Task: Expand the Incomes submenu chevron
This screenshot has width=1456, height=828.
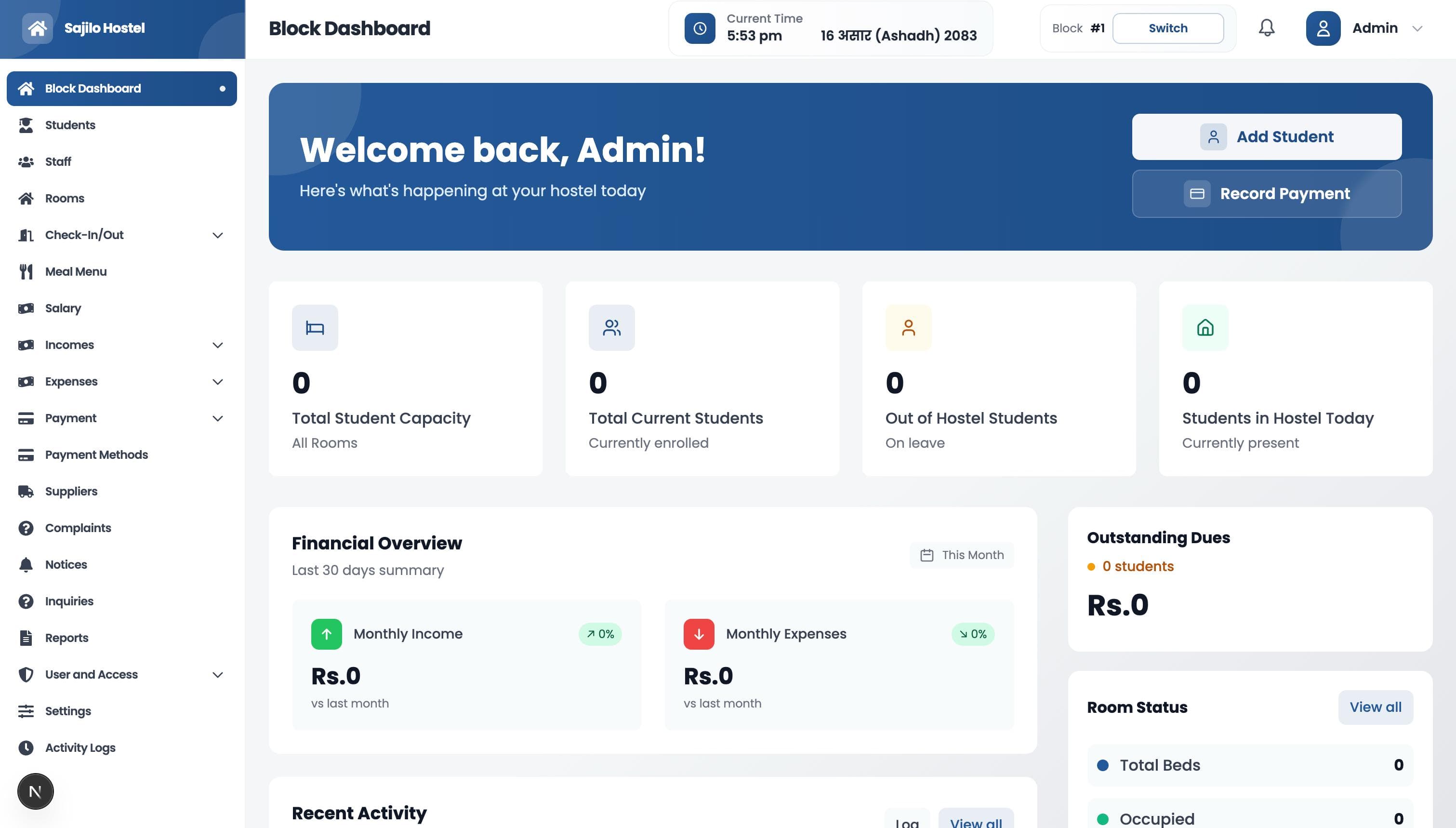Action: pyautogui.click(x=217, y=345)
